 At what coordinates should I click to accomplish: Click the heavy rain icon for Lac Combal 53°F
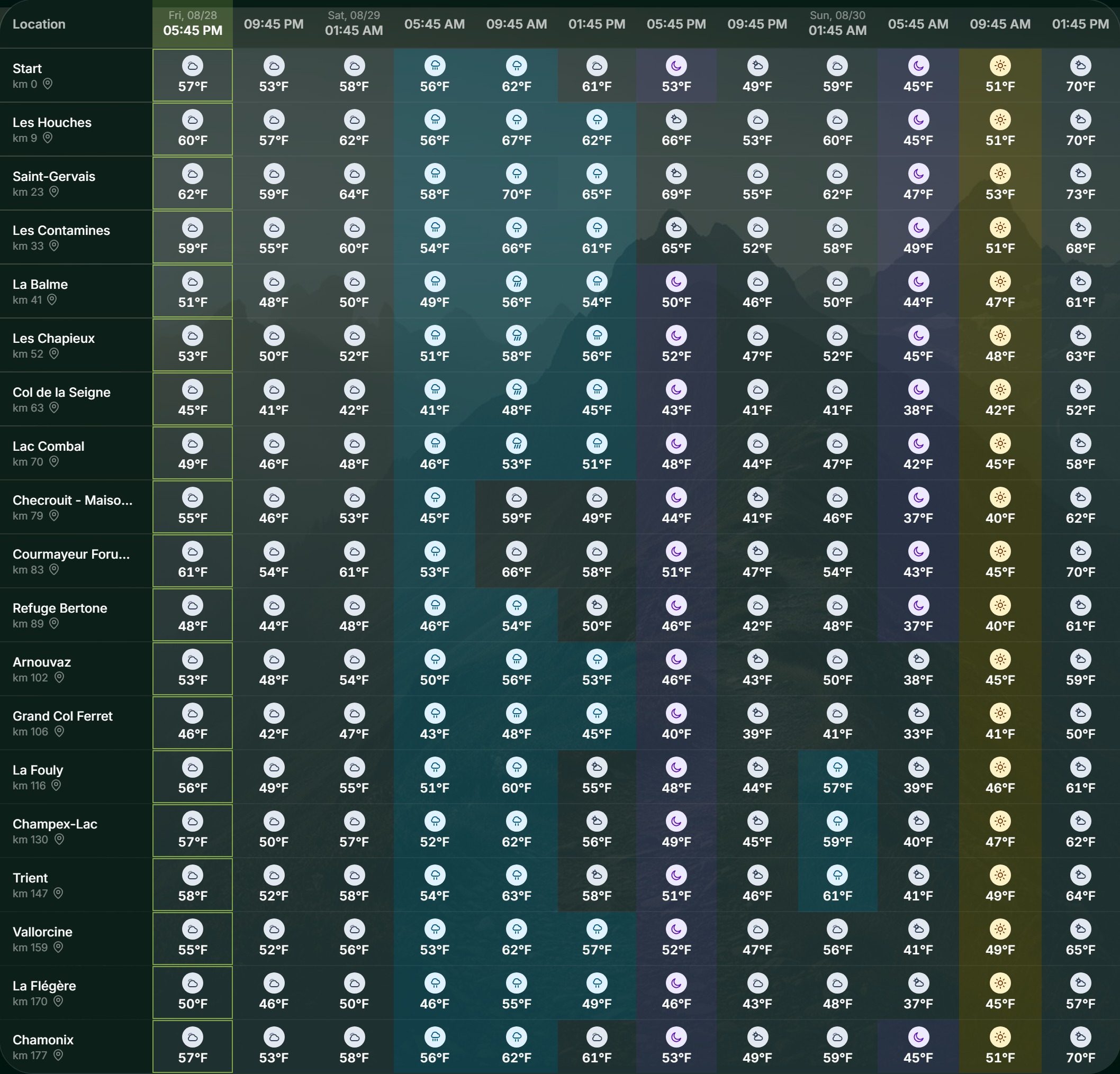[517, 443]
